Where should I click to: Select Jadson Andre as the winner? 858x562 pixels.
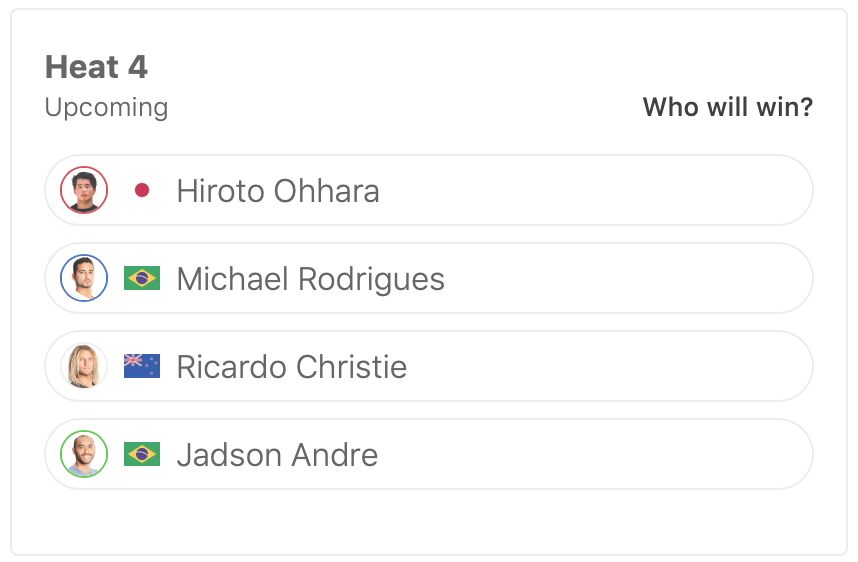pyautogui.click(x=600, y=454)
